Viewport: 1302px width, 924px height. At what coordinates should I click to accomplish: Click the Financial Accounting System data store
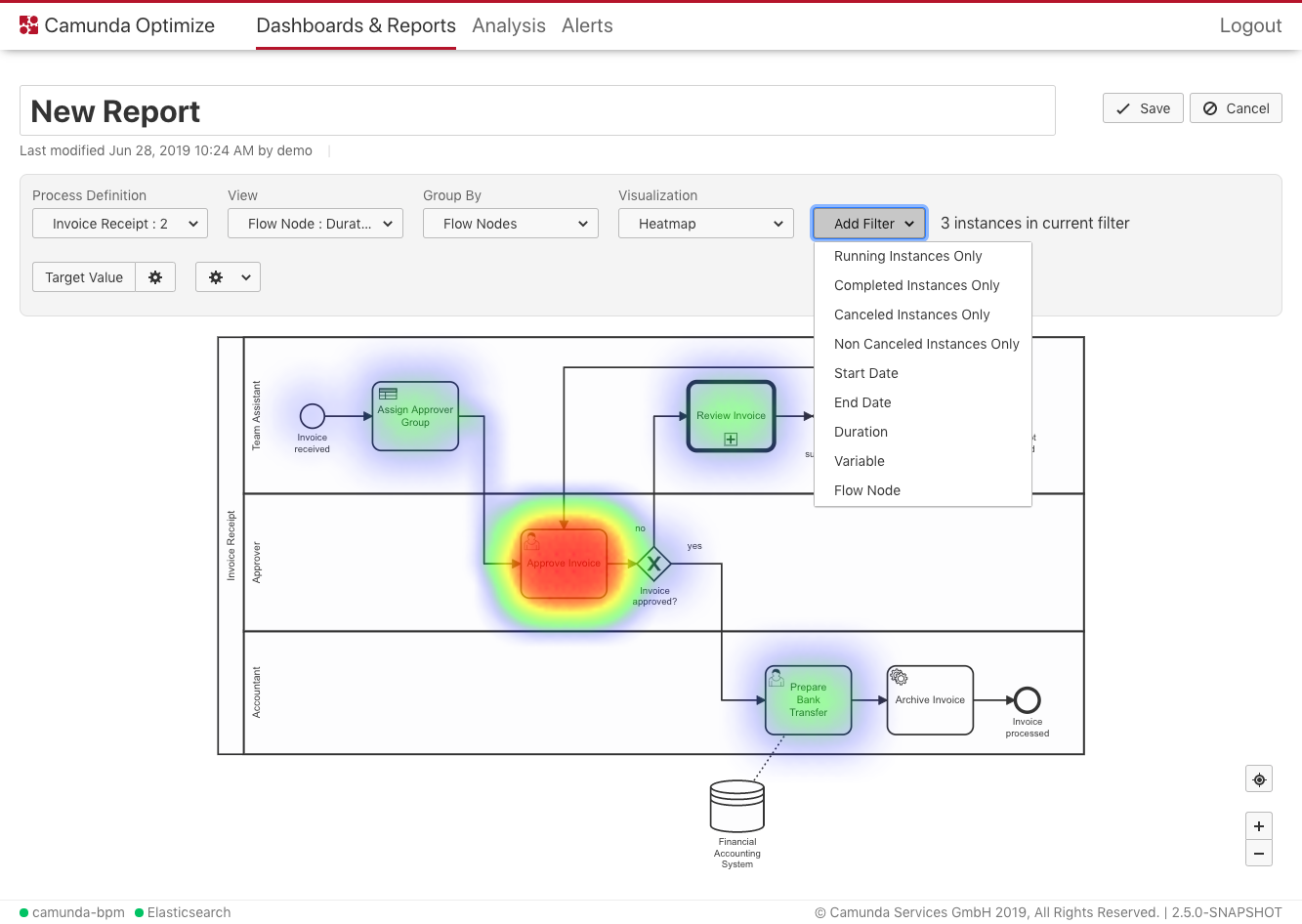[x=737, y=807]
